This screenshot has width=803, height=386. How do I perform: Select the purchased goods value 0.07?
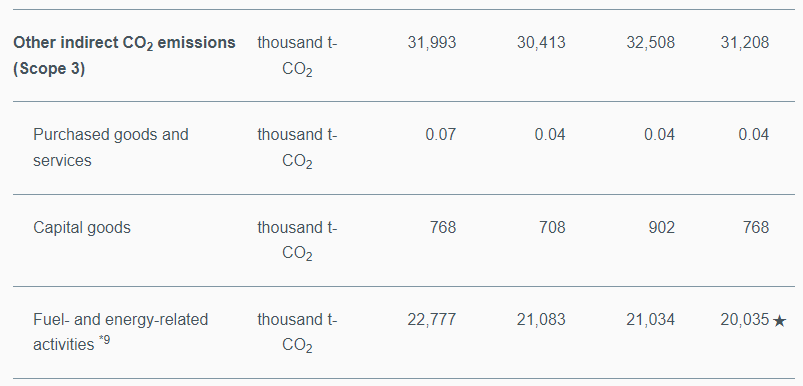[440, 135]
